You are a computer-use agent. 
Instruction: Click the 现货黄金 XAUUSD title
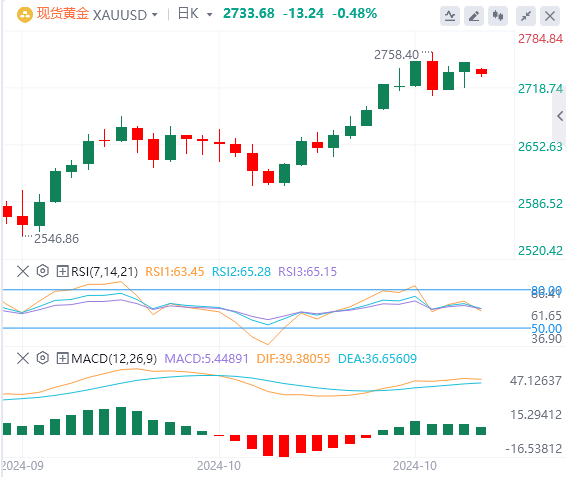coord(92,14)
